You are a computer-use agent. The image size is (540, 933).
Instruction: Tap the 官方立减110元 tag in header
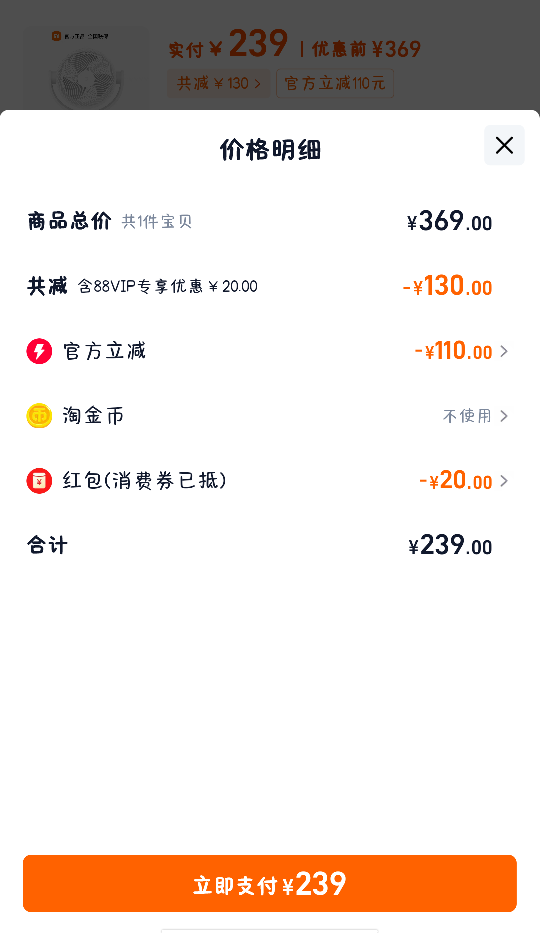coord(335,83)
